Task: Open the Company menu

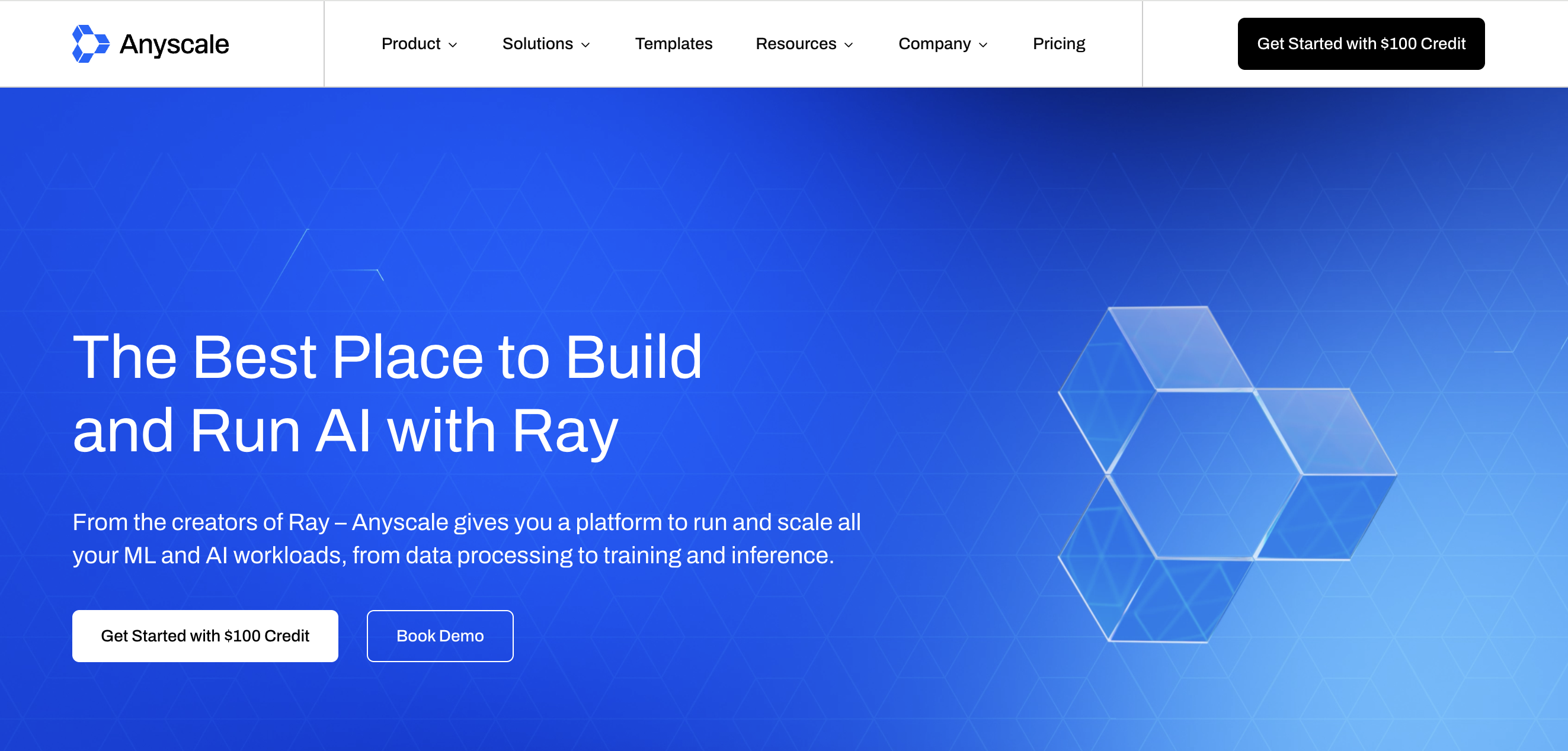Action: pyautogui.click(x=935, y=44)
